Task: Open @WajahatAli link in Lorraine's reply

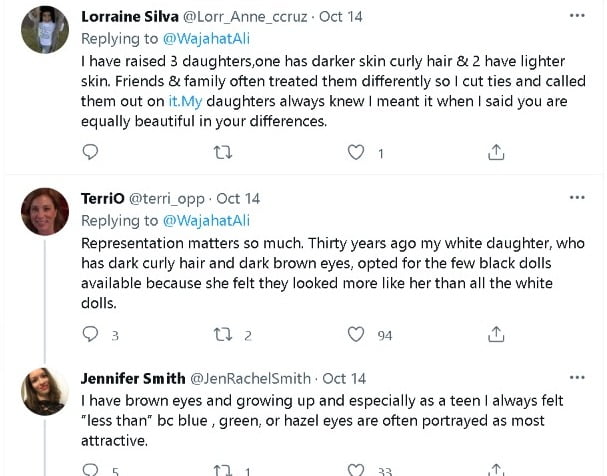Action: 205,38
